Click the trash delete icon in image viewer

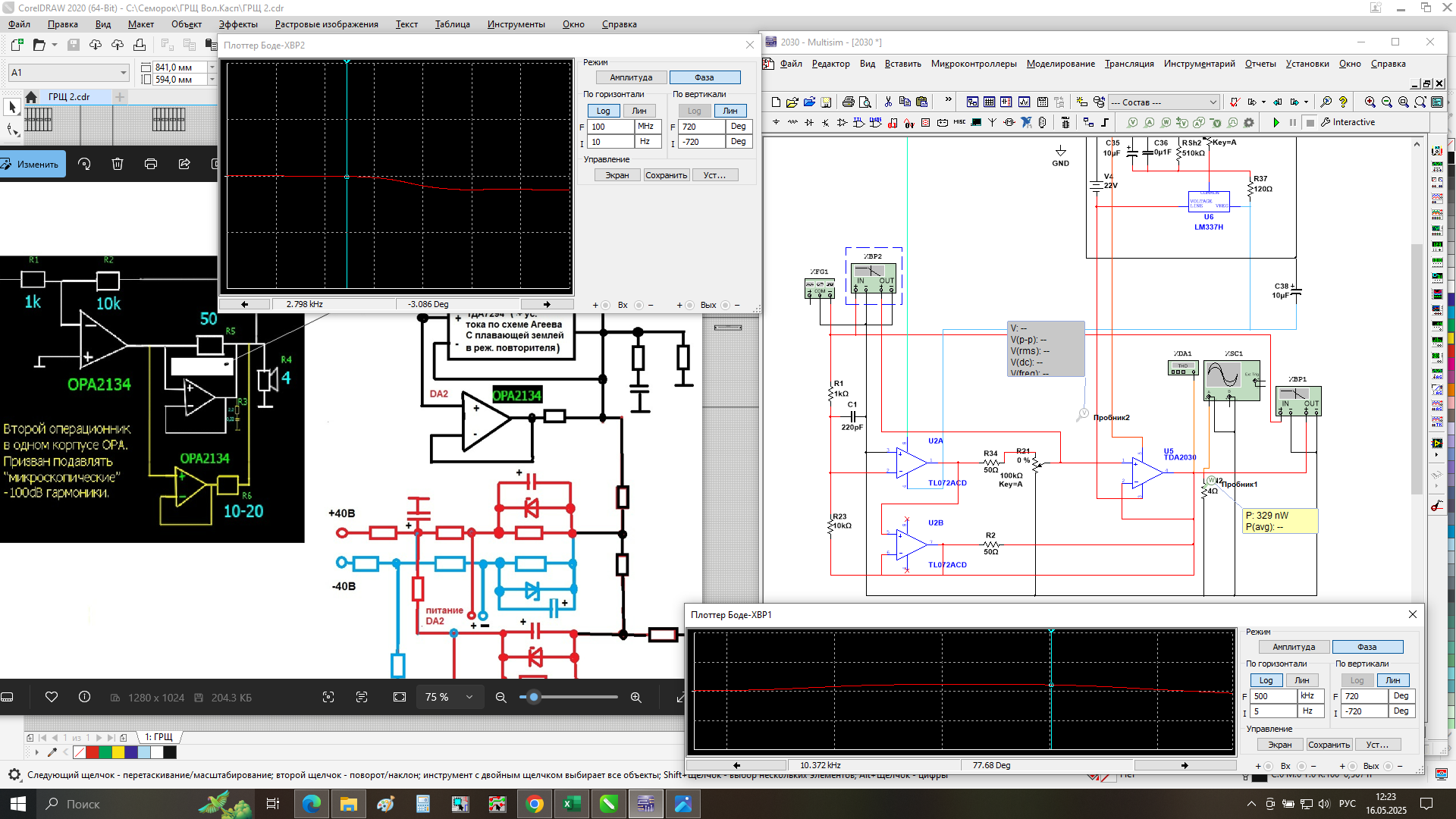(x=118, y=164)
